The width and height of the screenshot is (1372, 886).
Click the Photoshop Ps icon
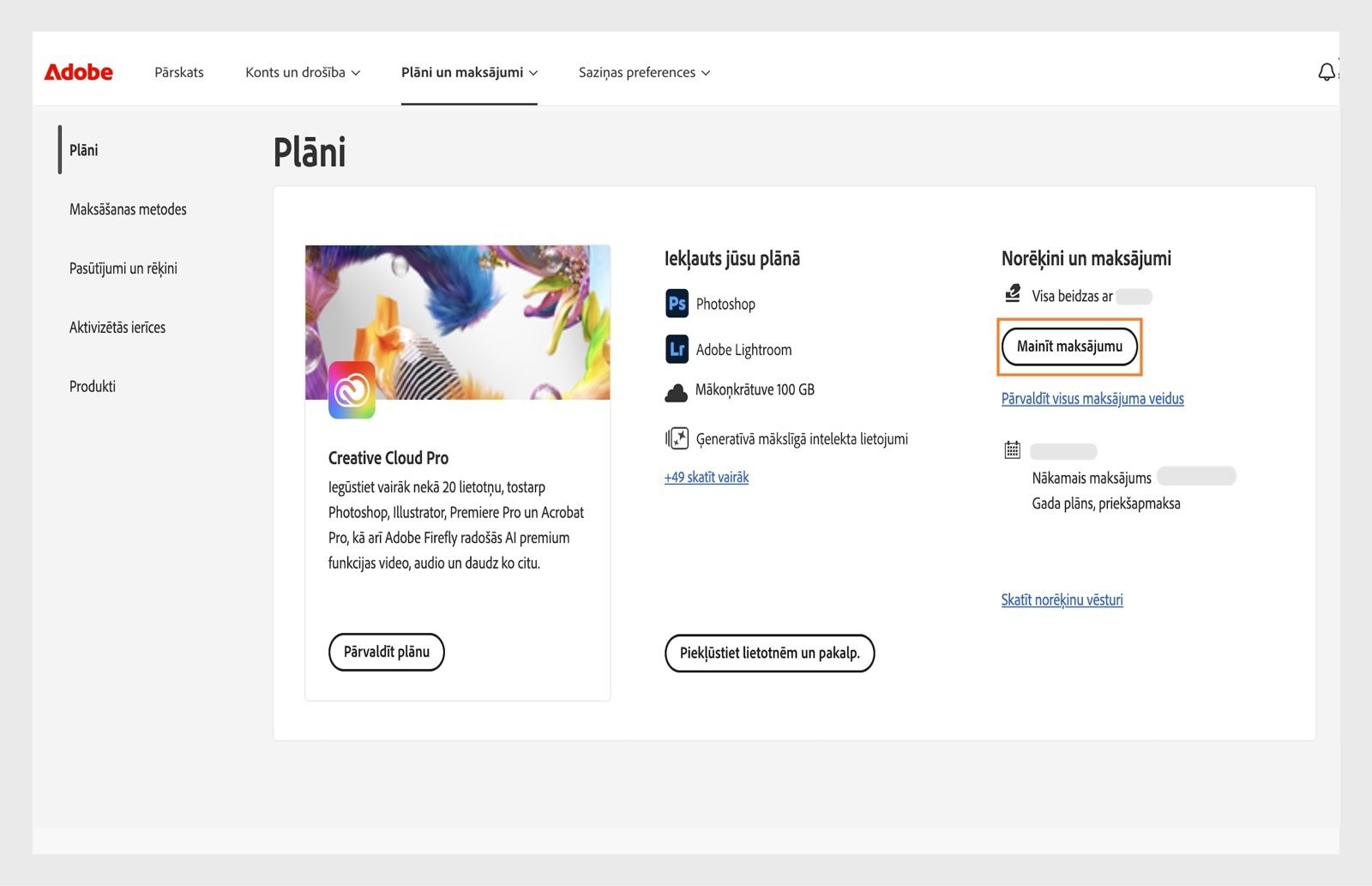pyautogui.click(x=677, y=304)
